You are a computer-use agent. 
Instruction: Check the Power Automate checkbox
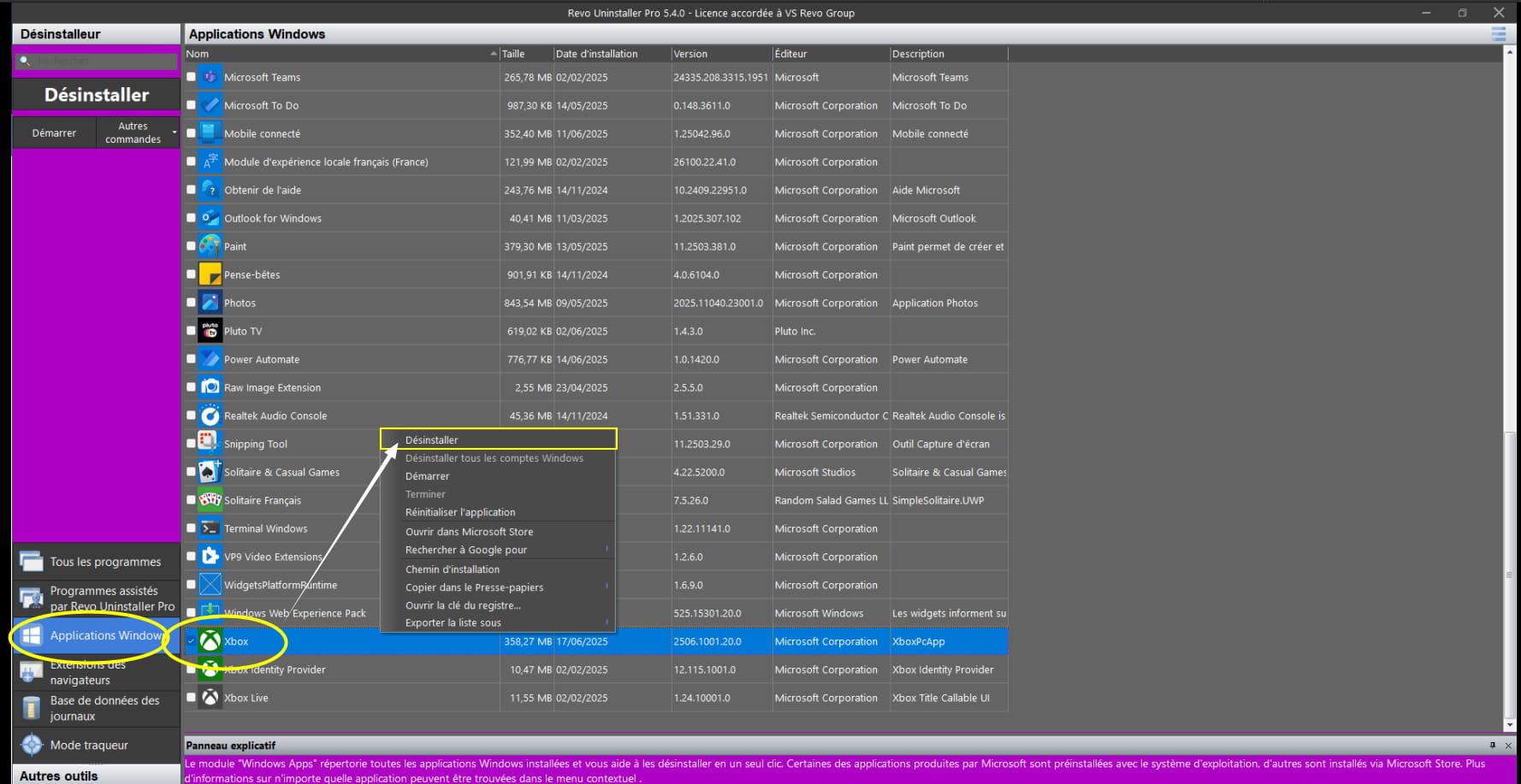coord(191,359)
